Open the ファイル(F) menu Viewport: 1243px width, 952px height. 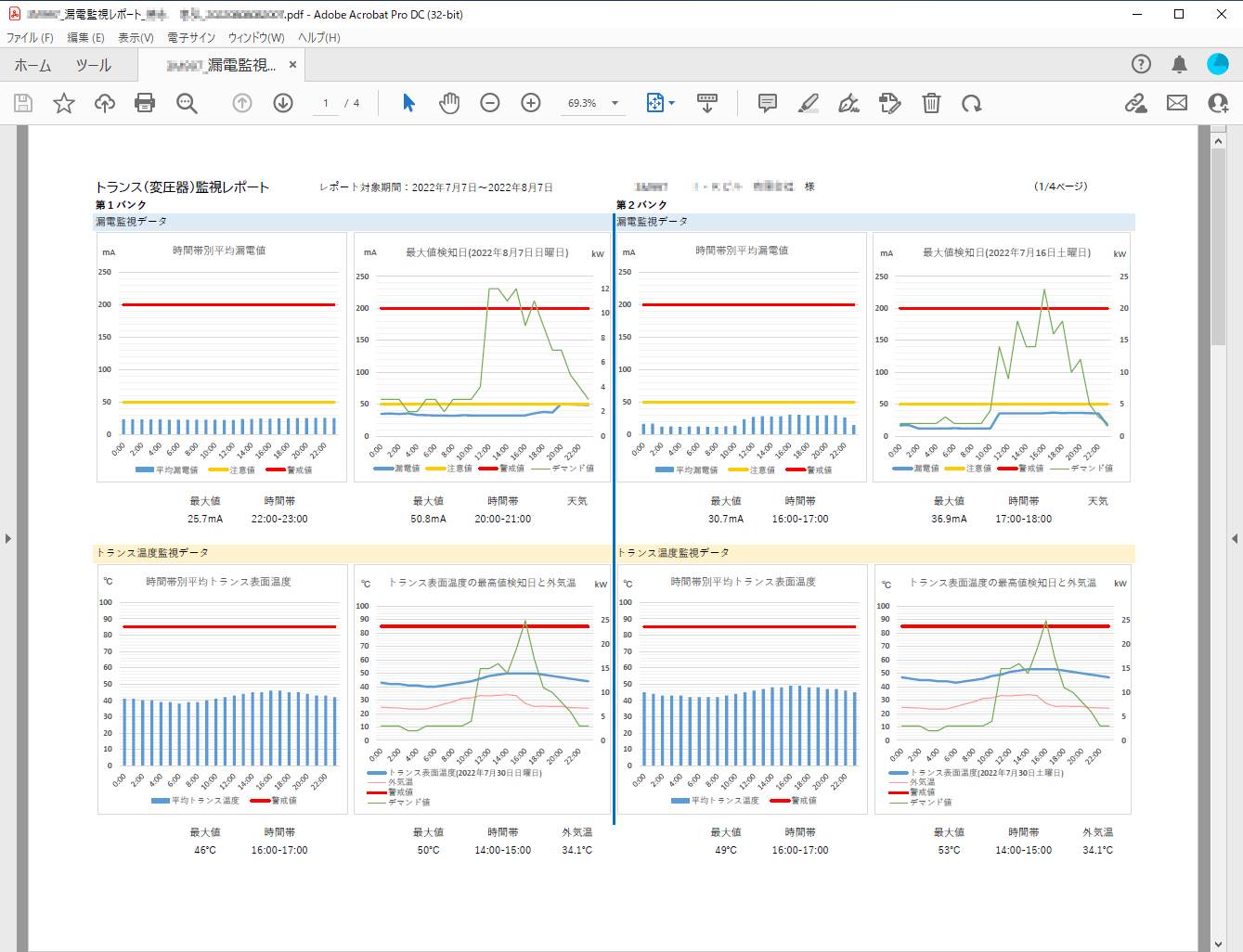[x=30, y=38]
